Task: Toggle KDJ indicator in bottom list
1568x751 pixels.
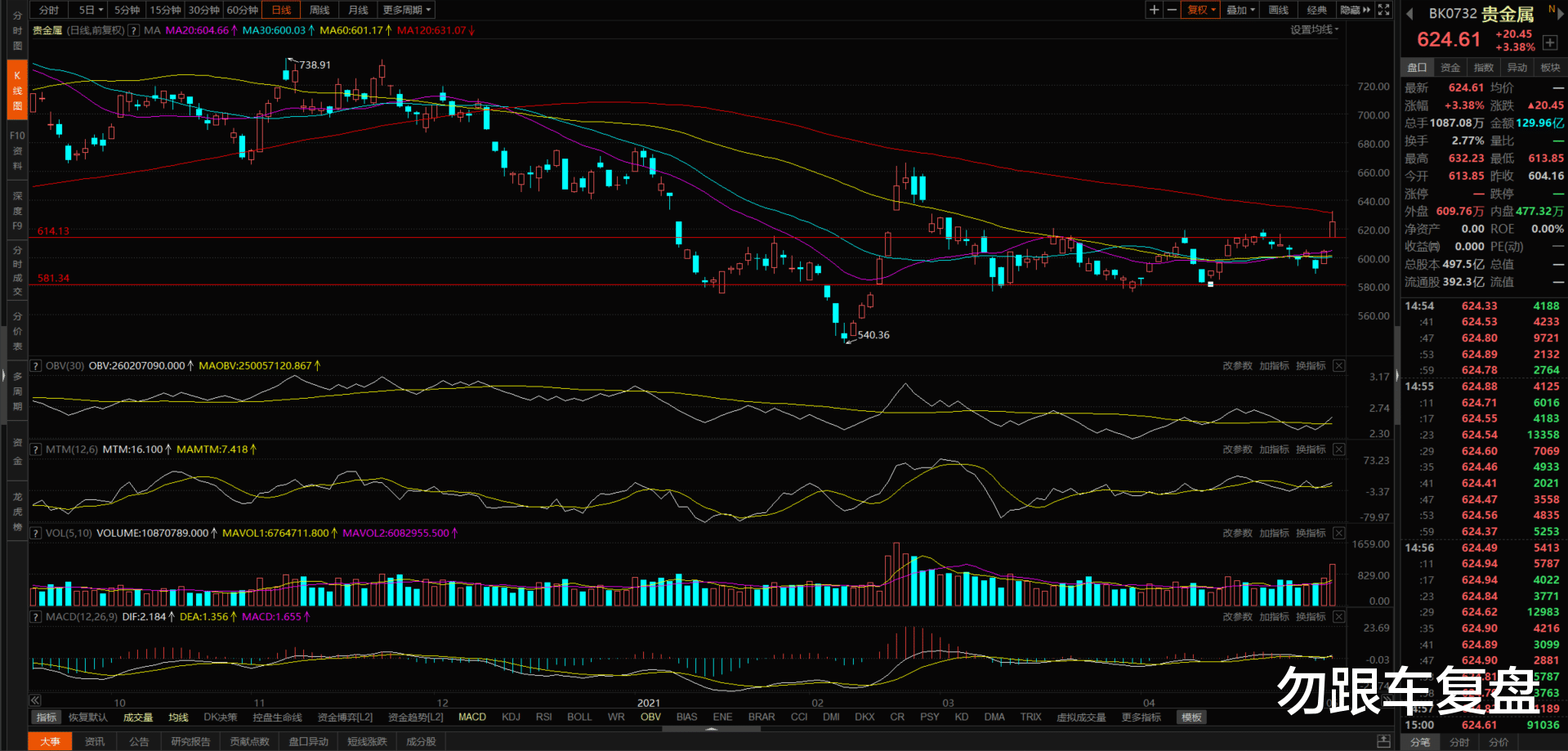Action: coord(511,717)
